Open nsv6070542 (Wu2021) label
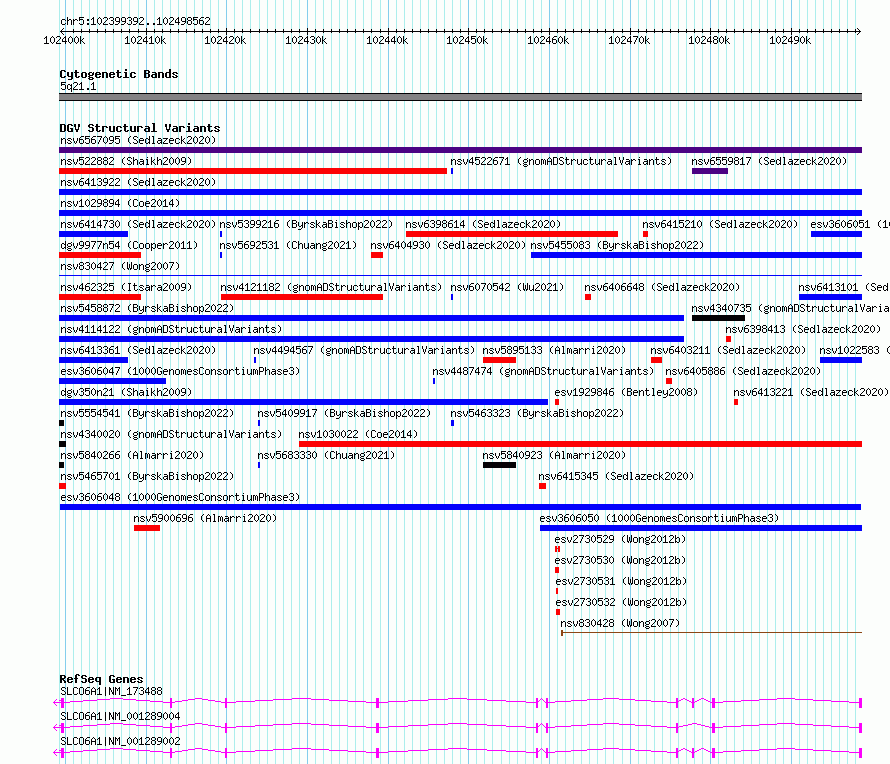Screen dimensions: 890x764 pos(507,287)
